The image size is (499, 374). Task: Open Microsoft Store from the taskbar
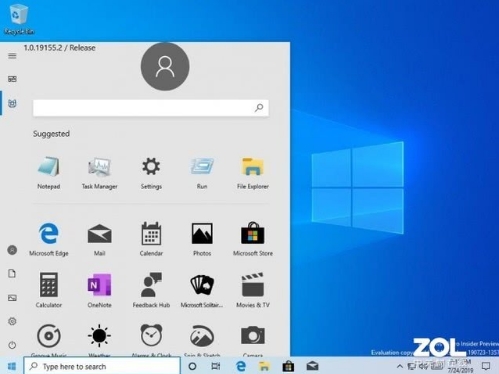click(x=288, y=366)
